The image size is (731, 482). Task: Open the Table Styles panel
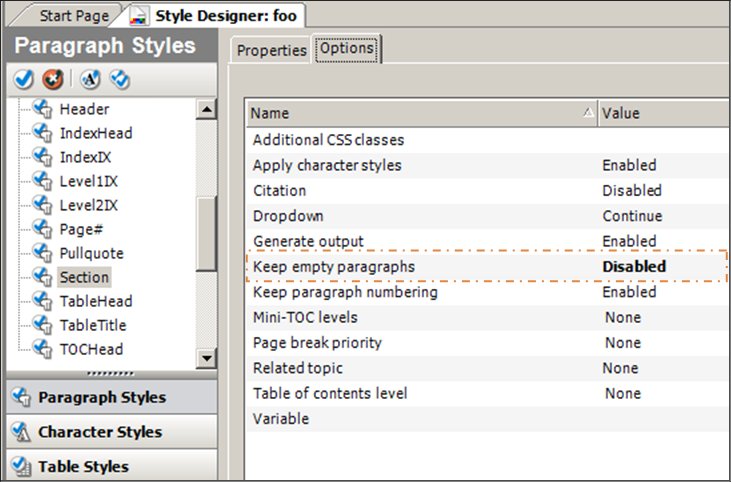(83, 467)
